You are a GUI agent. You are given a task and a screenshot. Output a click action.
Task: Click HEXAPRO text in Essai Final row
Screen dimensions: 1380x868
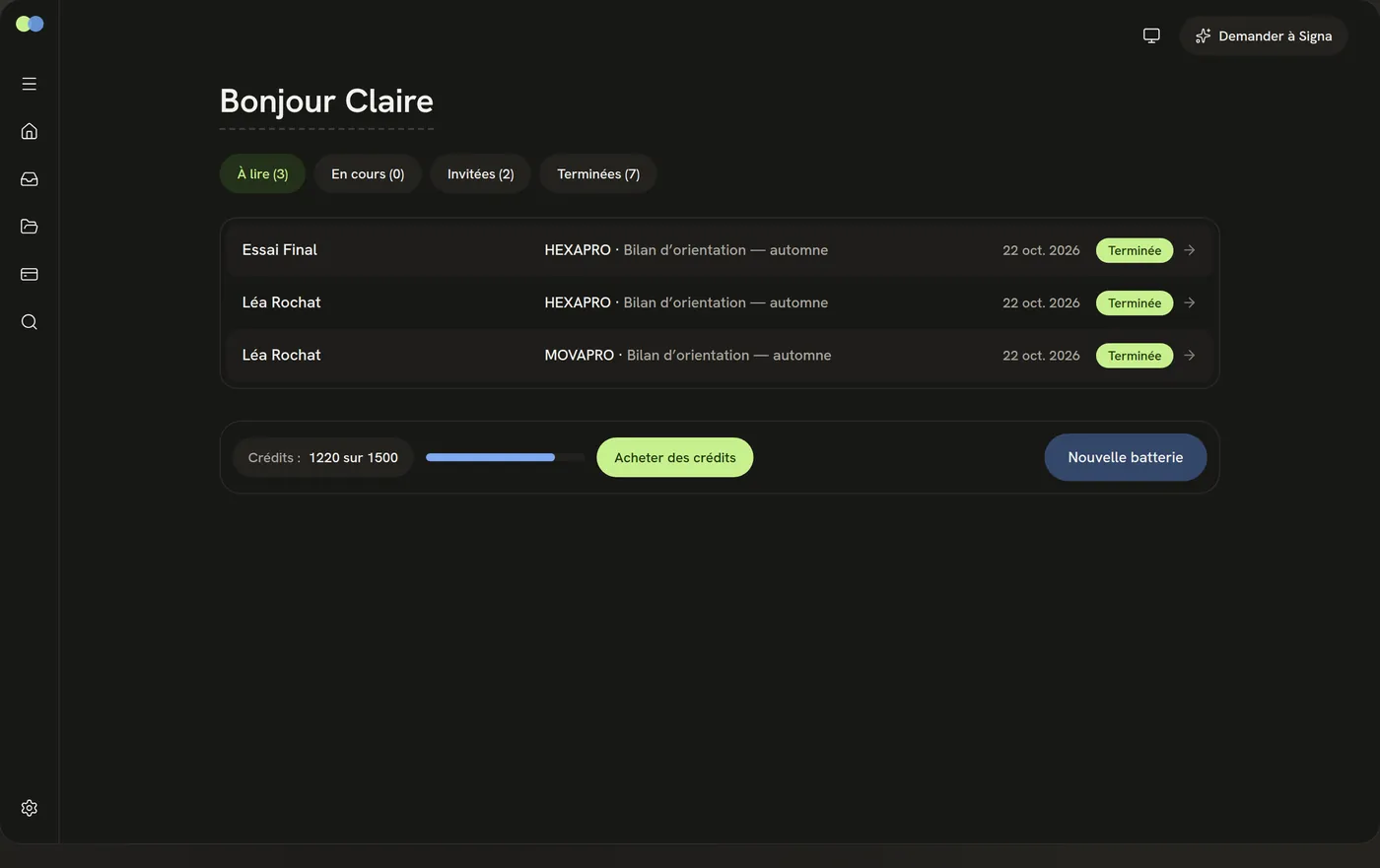point(578,250)
